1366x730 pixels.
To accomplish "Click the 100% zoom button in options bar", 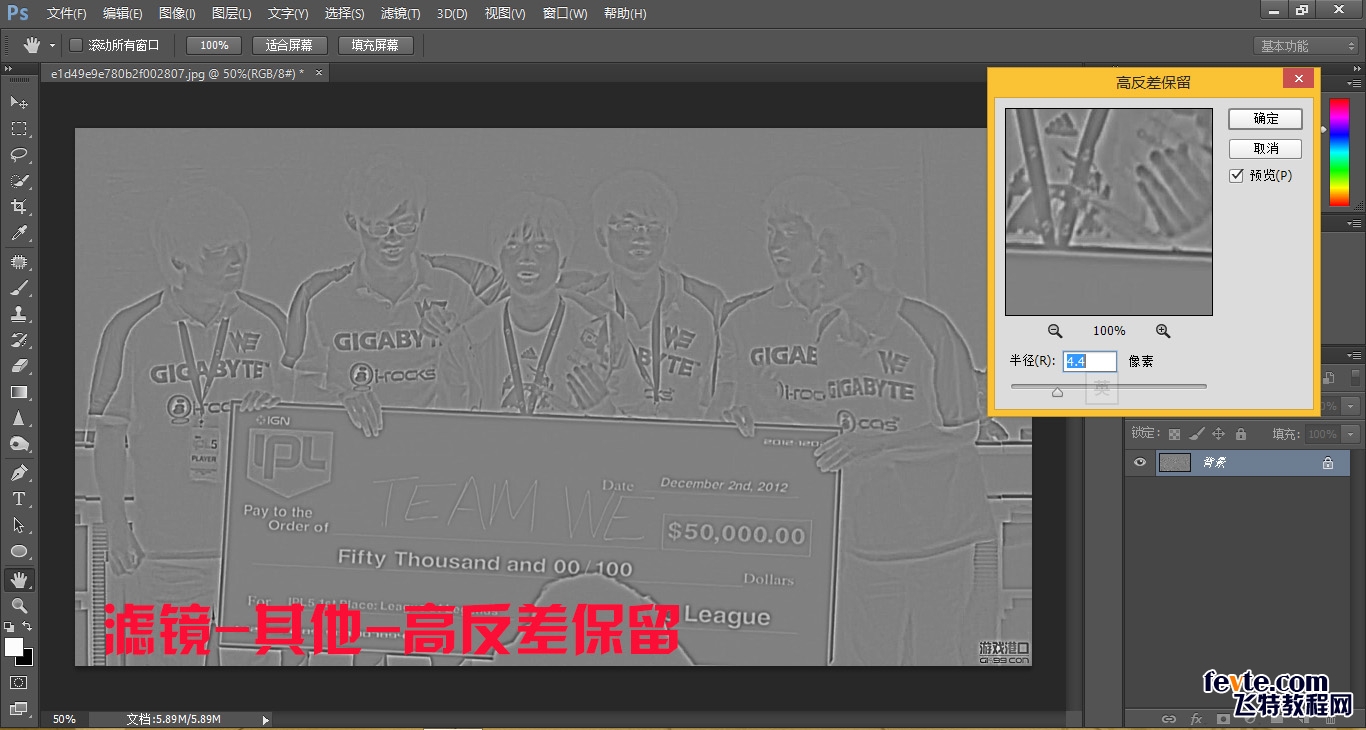I will click(214, 45).
